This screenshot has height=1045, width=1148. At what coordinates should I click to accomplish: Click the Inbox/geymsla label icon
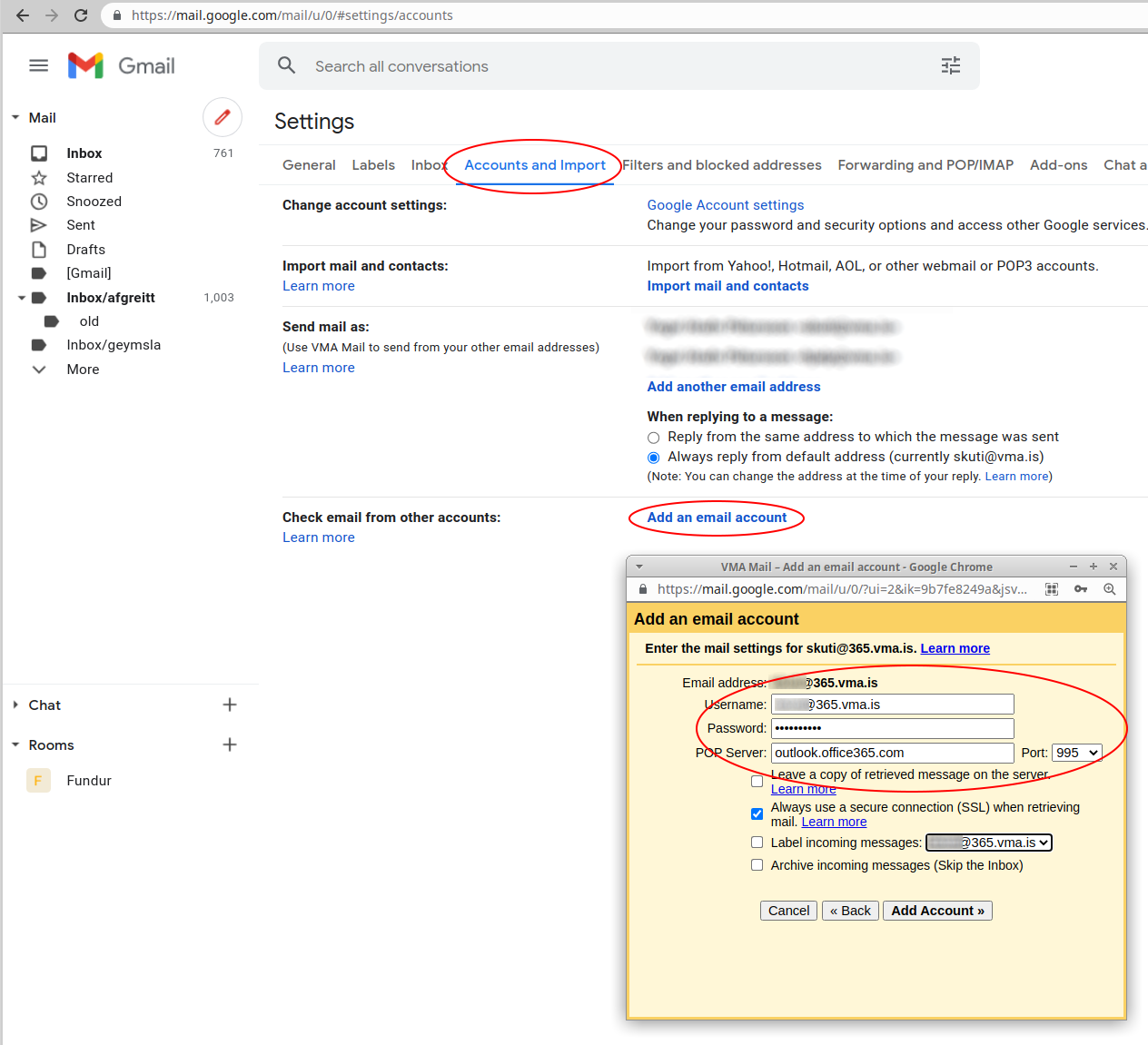[x=39, y=345]
